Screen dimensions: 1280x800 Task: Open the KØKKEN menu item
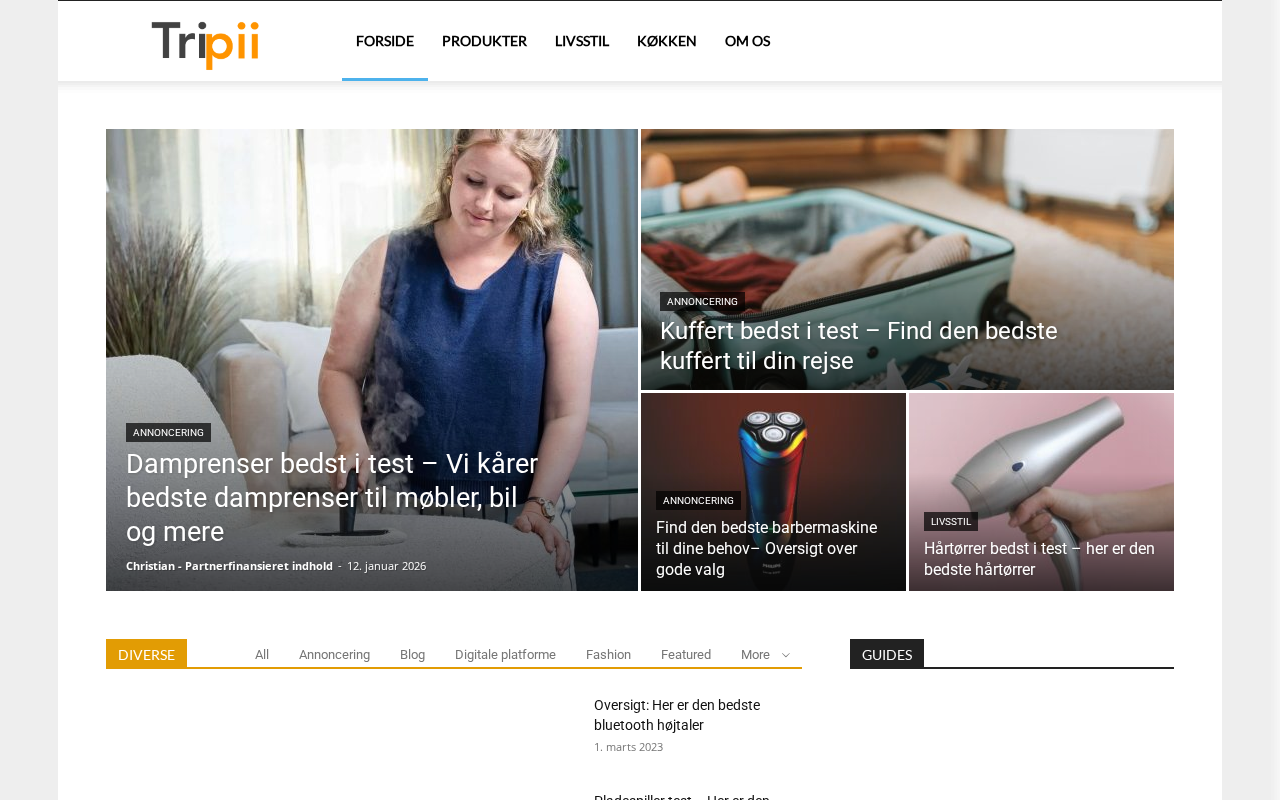tap(667, 41)
